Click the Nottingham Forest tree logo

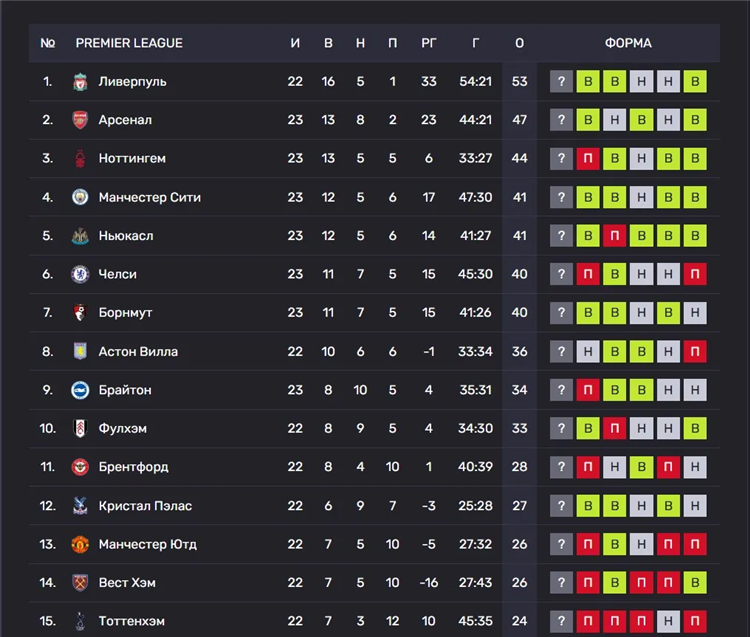80,158
